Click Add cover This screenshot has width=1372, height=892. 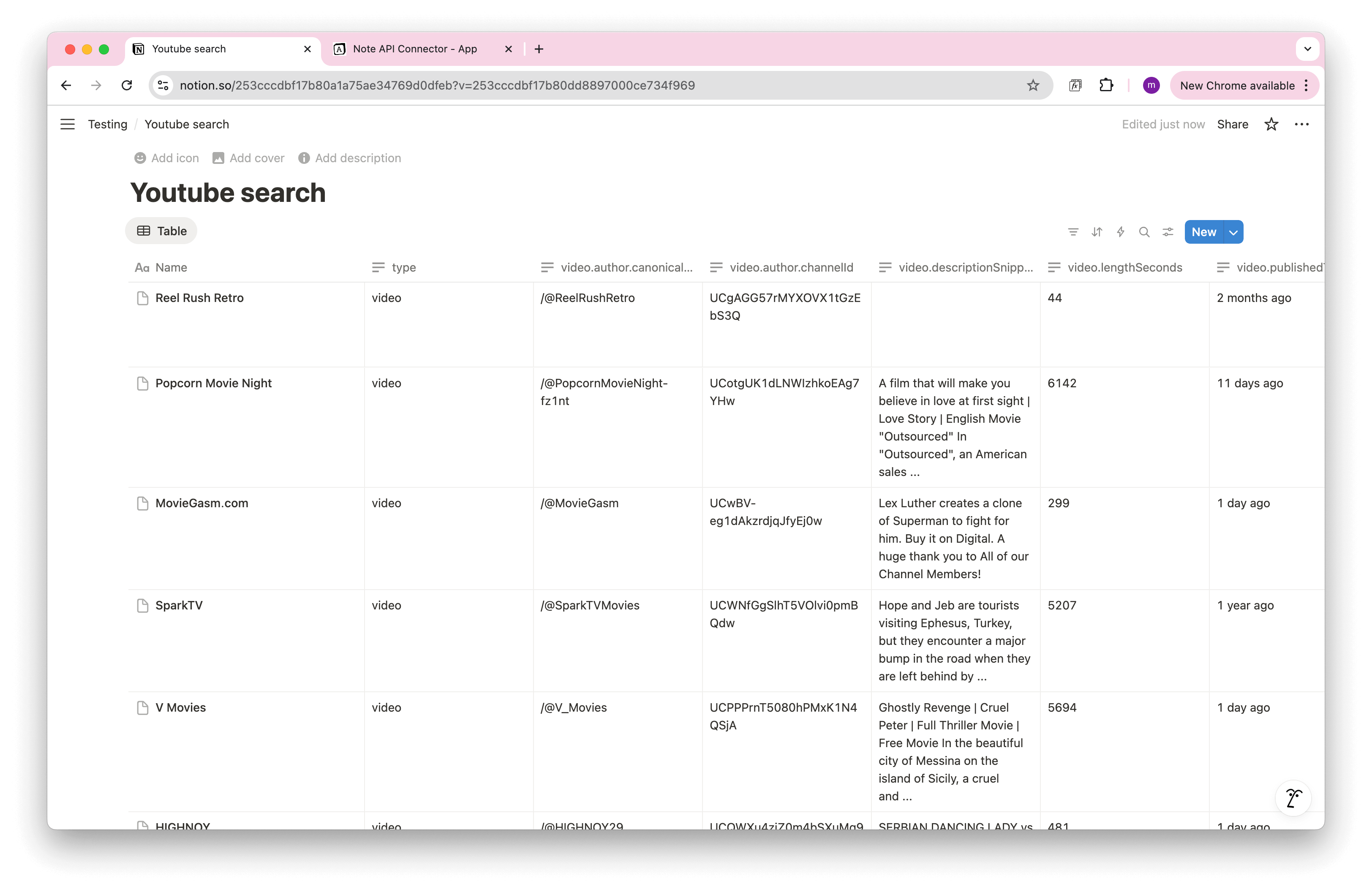(x=248, y=158)
